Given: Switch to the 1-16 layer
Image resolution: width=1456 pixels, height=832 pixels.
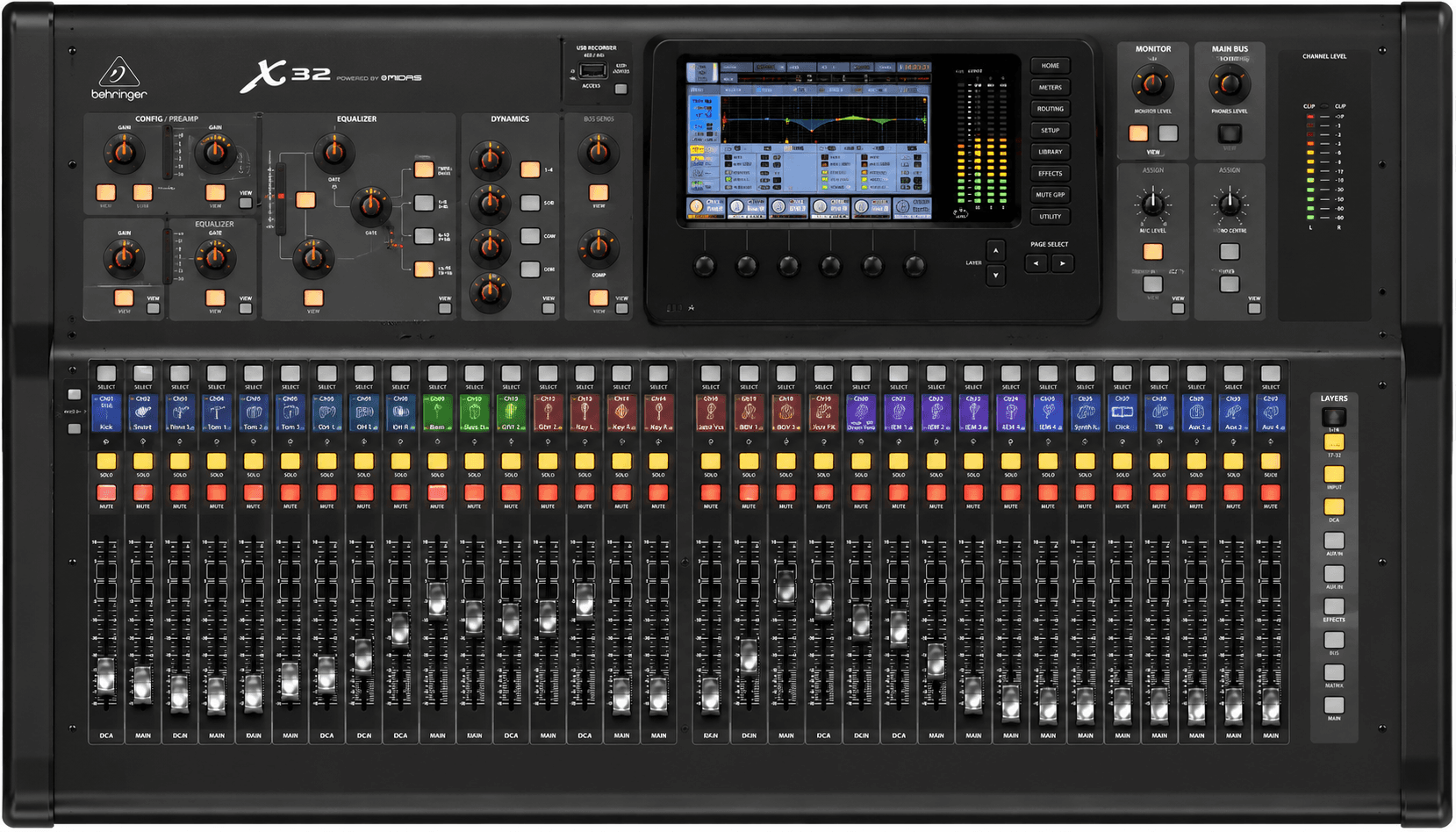Looking at the screenshot, I should pos(1334,417).
